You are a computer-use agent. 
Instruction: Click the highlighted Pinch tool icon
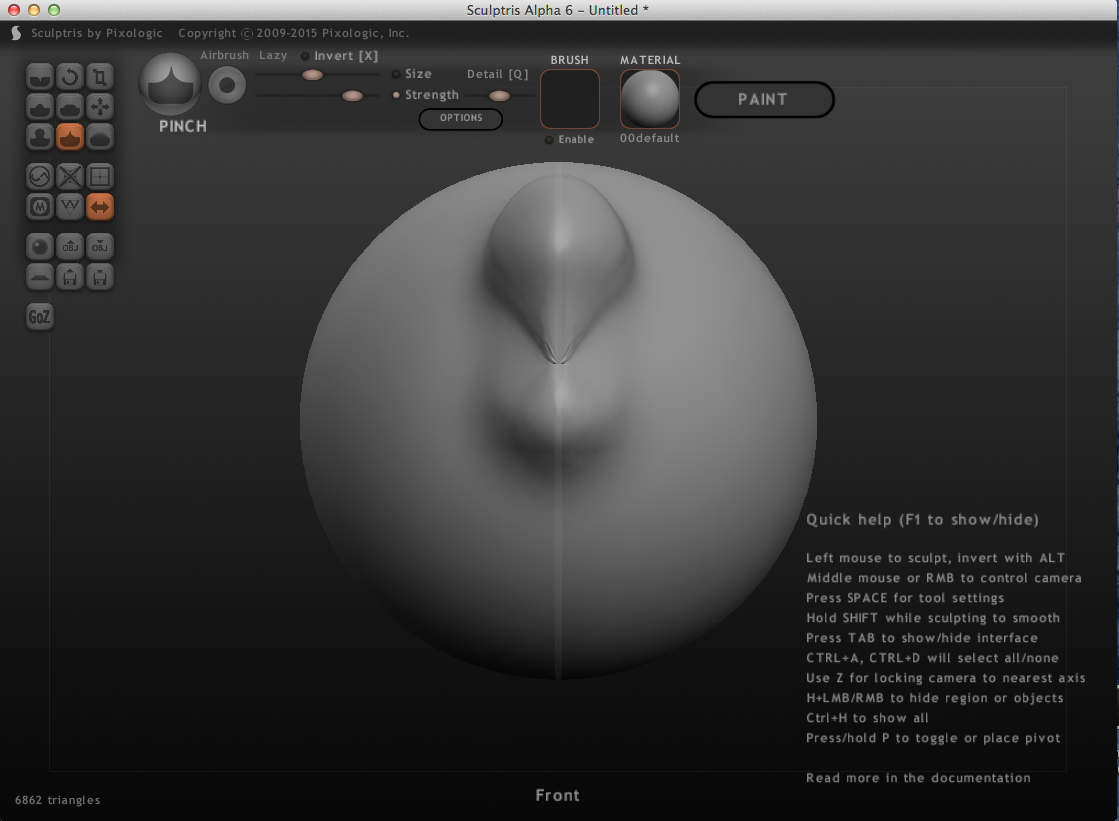[70, 136]
